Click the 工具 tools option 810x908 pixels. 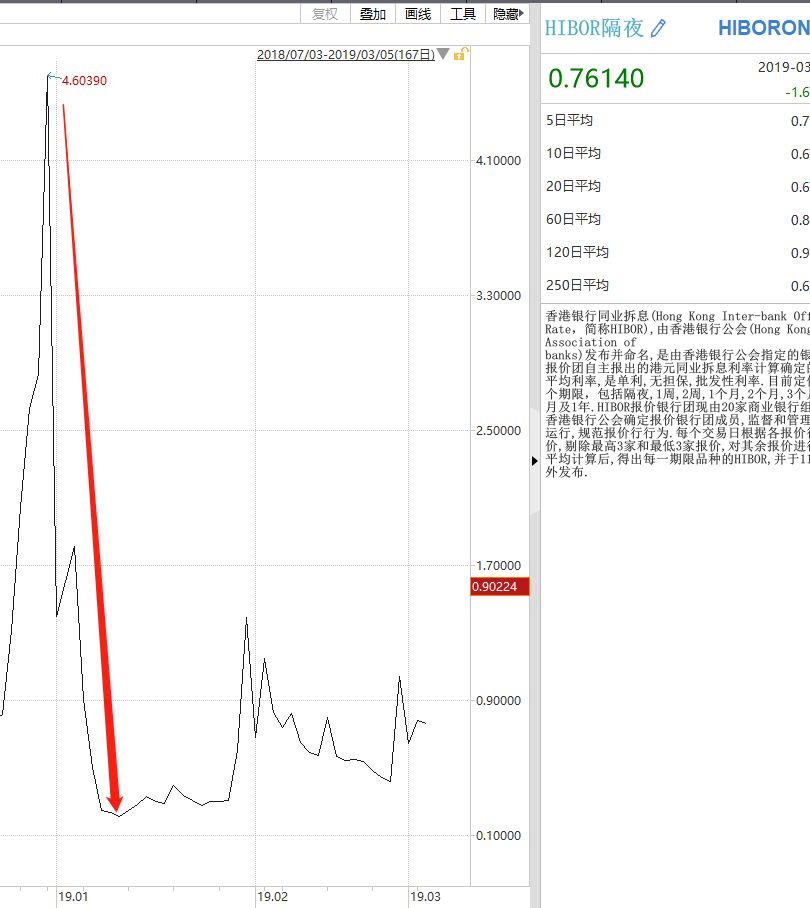pyautogui.click(x=462, y=14)
